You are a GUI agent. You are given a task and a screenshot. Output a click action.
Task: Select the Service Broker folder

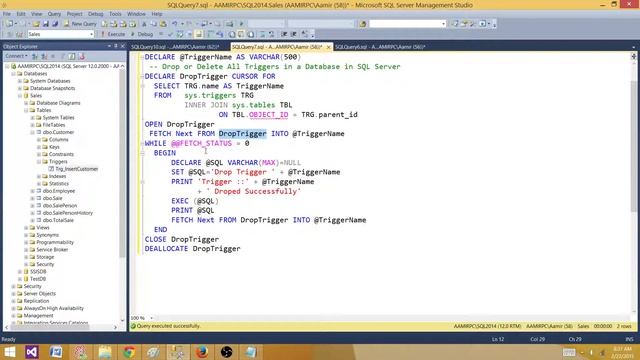tap(52, 250)
